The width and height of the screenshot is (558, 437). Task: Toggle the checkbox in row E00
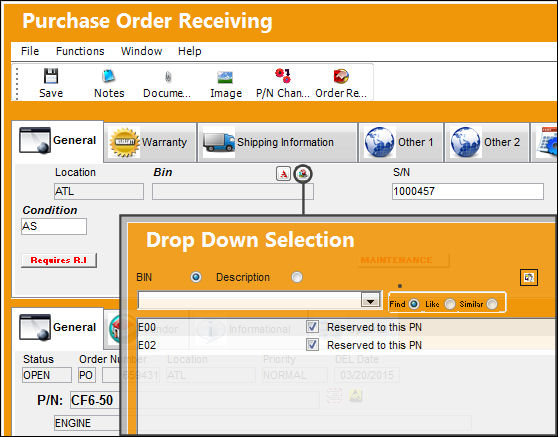pyautogui.click(x=312, y=327)
